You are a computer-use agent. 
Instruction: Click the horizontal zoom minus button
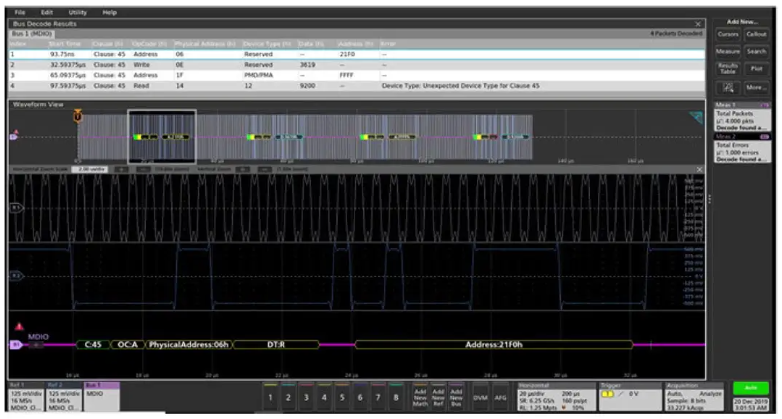click(143, 170)
